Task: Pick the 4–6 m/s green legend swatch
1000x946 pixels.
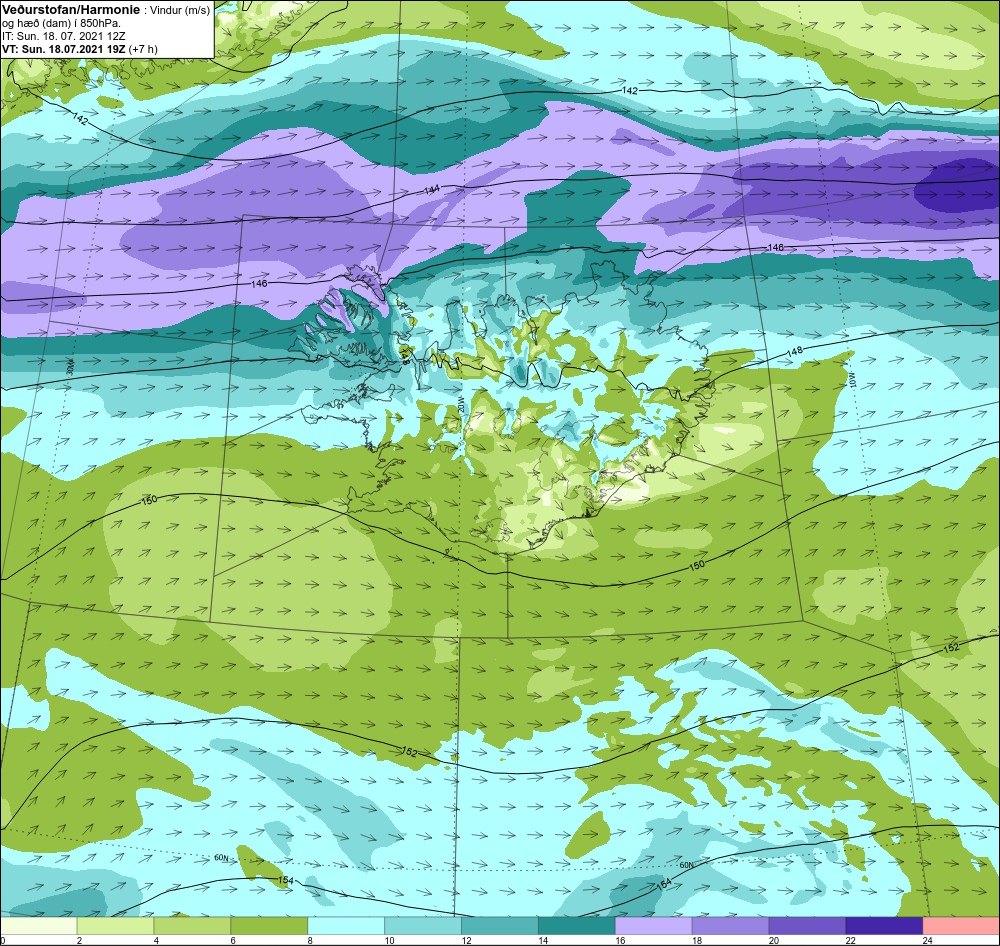Action: (x=193, y=925)
